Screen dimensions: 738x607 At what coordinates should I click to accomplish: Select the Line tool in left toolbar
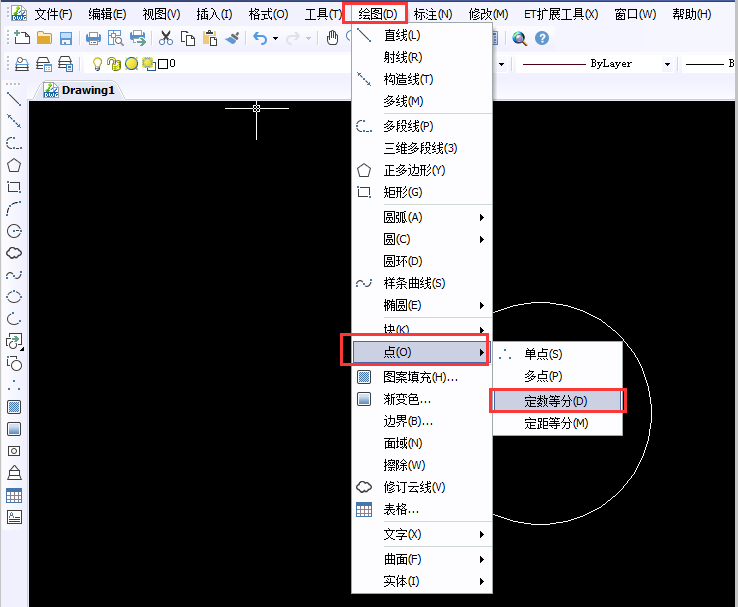(14, 99)
